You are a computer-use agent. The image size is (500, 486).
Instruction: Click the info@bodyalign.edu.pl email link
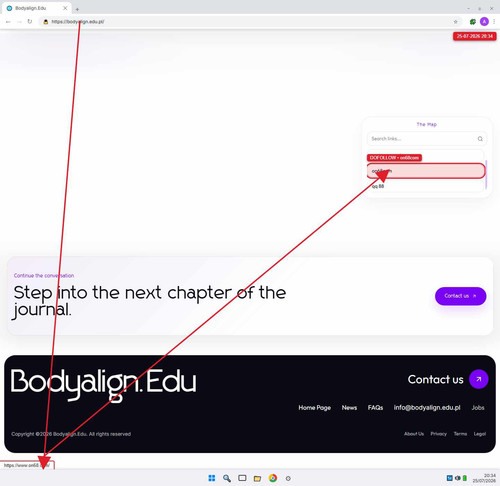(x=427, y=408)
